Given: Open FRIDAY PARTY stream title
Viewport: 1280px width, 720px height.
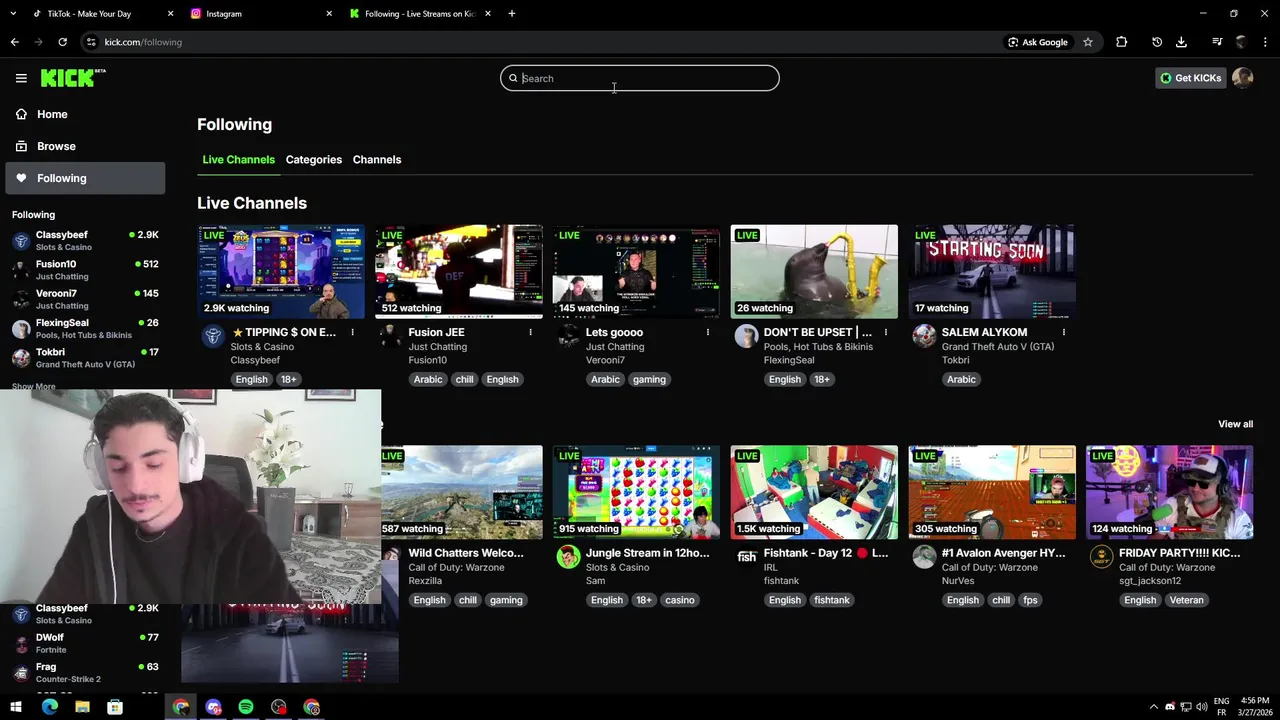Looking at the screenshot, I should [x=1179, y=553].
